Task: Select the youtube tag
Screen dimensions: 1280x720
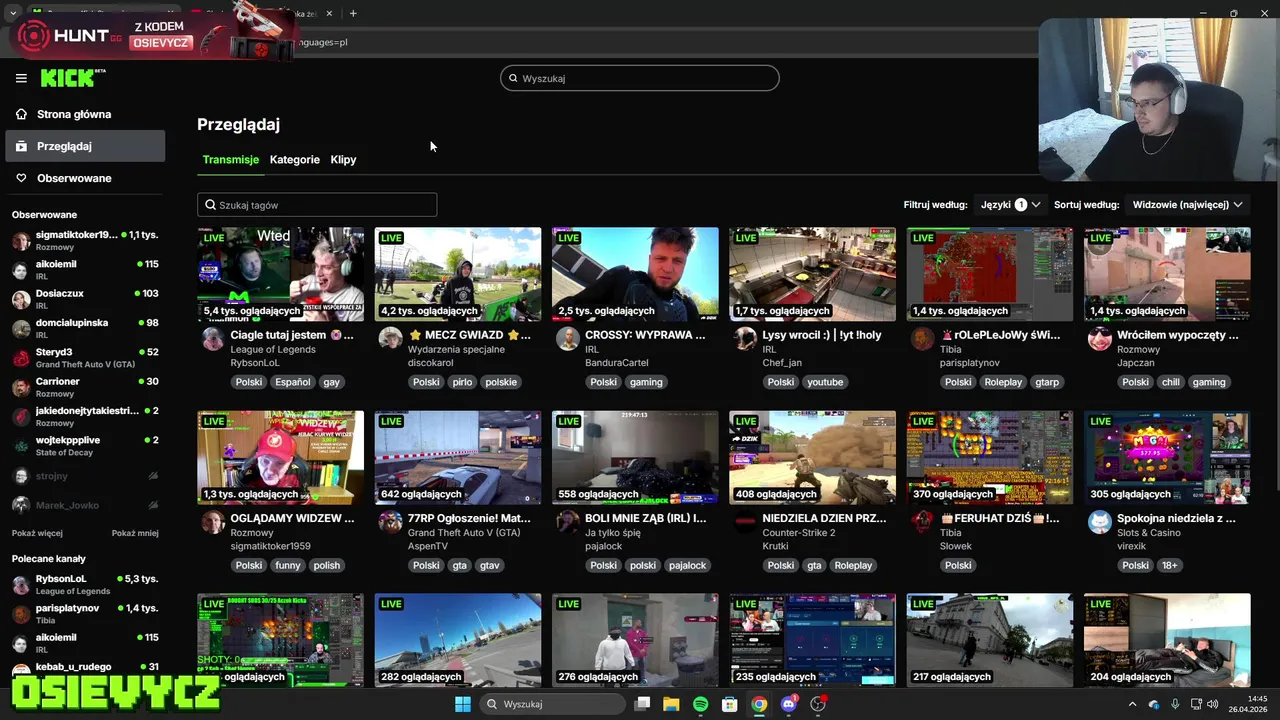Action: click(x=825, y=382)
